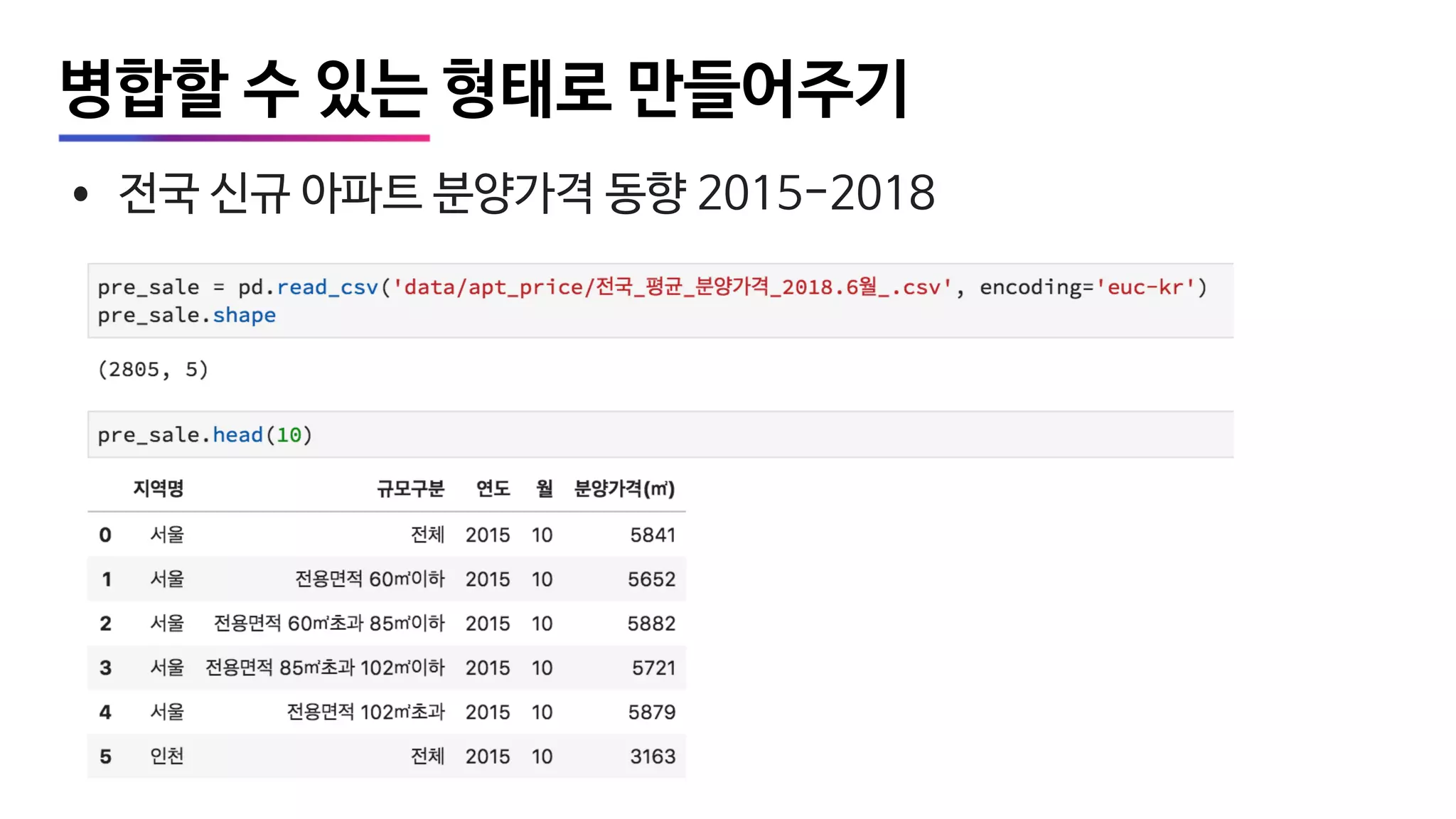
Task: Click 서울 in row 4
Action: (x=167, y=711)
